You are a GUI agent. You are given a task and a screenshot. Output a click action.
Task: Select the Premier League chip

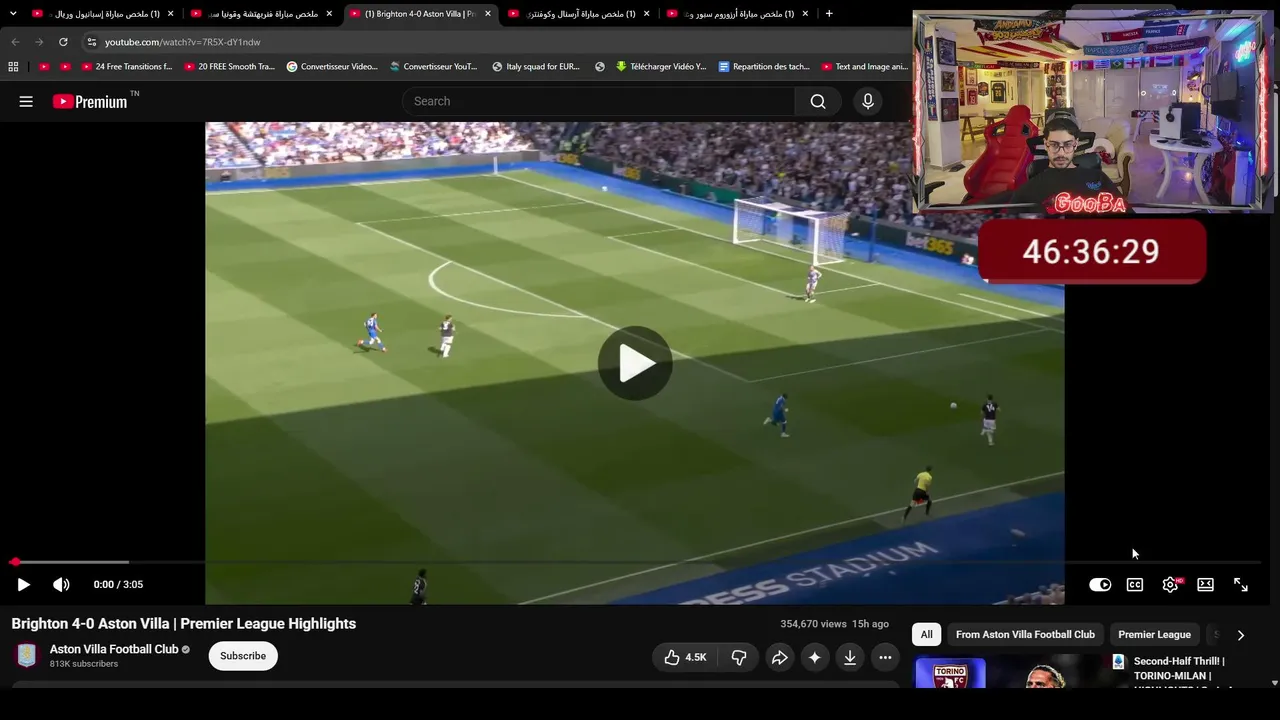pos(1154,635)
